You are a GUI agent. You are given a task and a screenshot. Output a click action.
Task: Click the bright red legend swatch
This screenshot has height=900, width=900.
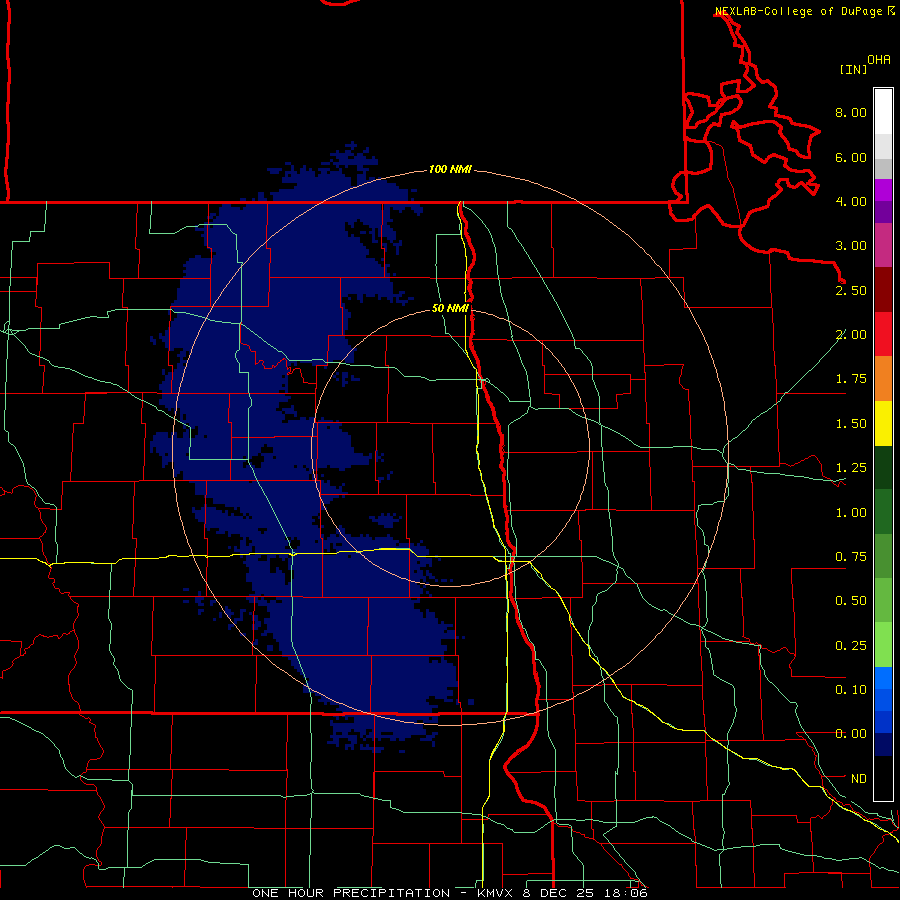tap(883, 334)
